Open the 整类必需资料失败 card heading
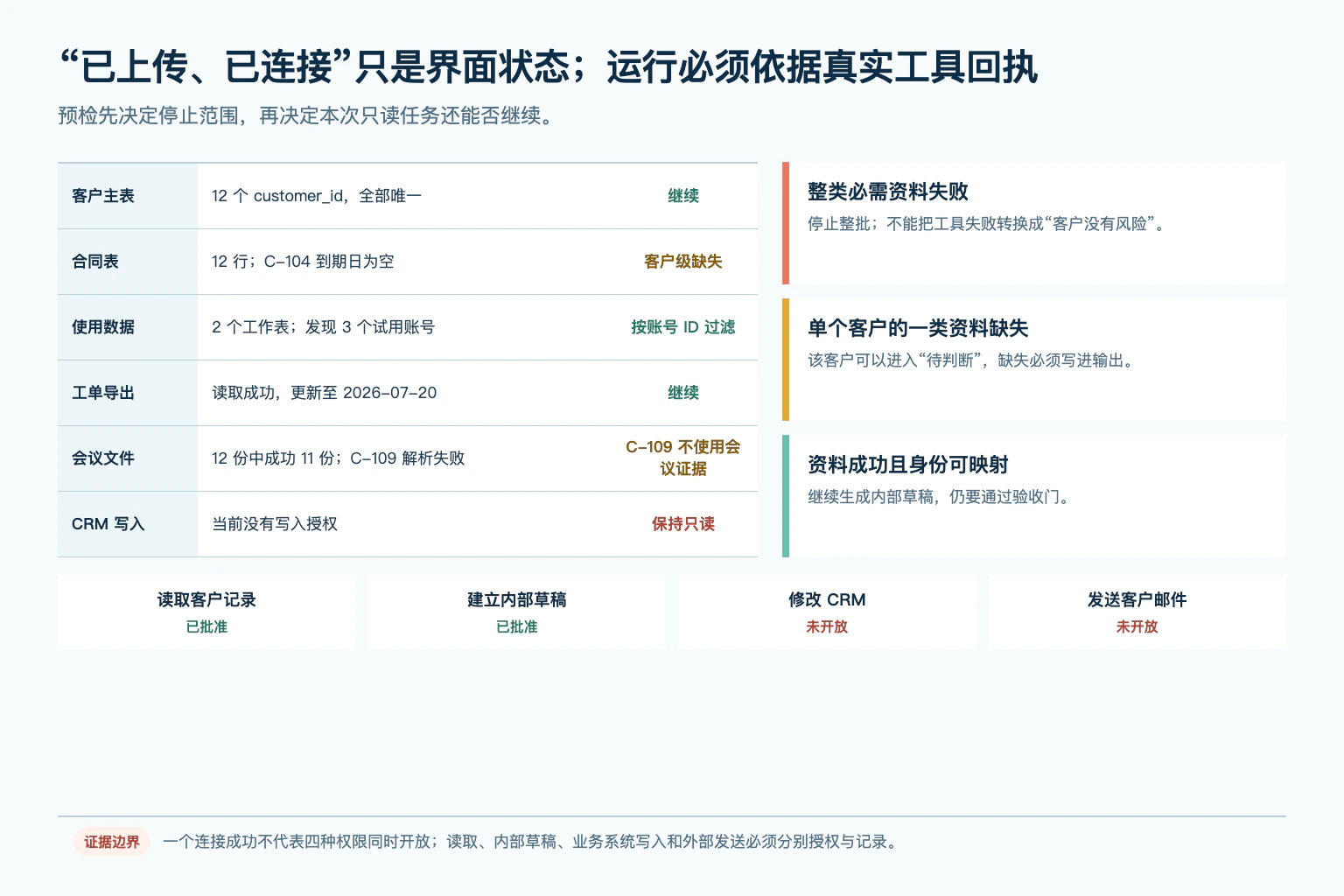This screenshot has height=896, width=1344. 888,192
